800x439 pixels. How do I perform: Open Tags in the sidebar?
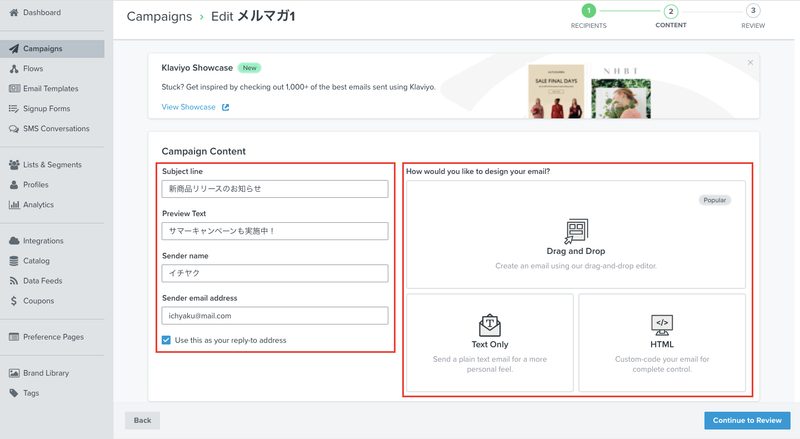[31, 393]
